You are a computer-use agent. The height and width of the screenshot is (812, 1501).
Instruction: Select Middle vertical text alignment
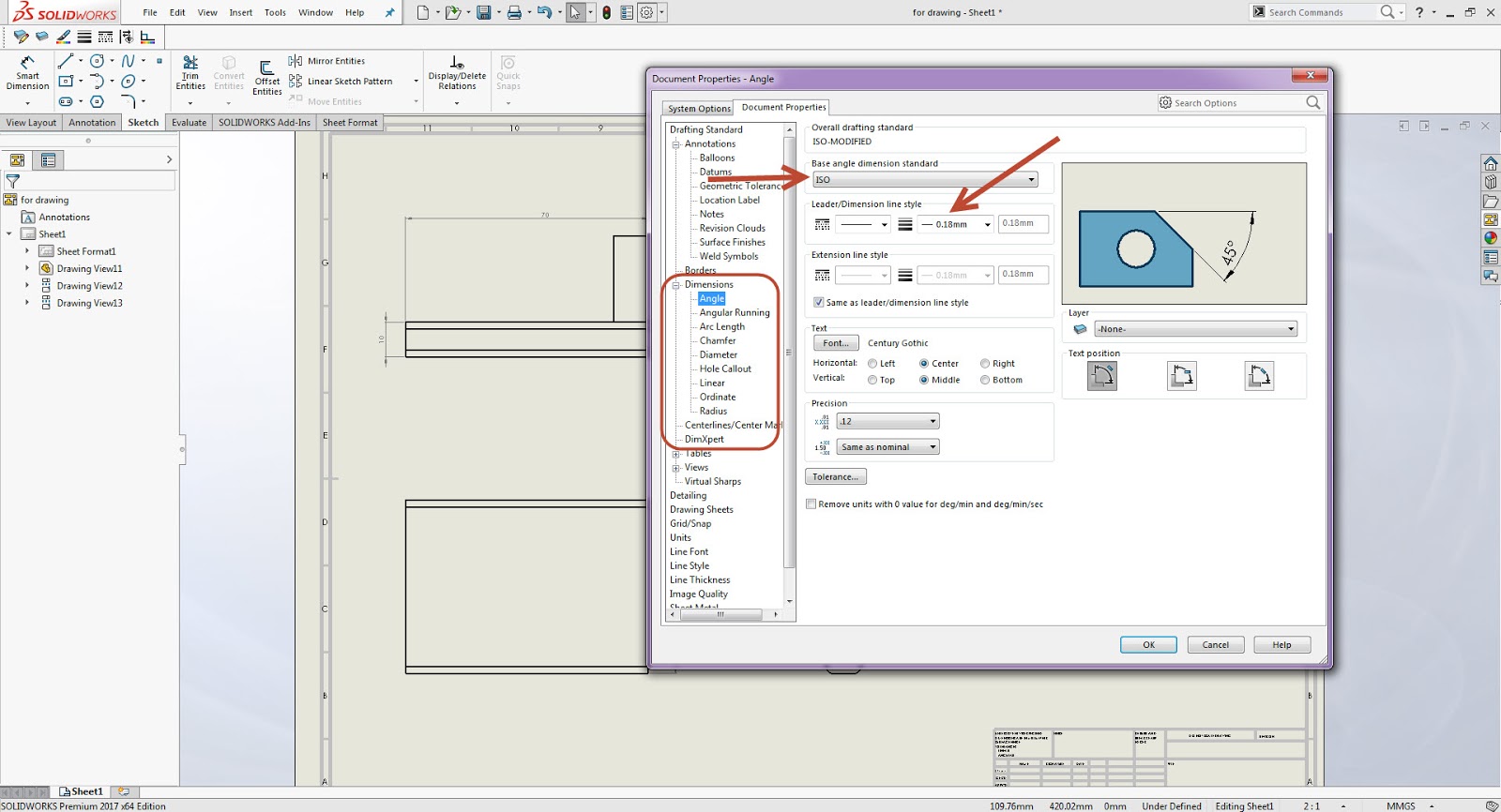(x=924, y=381)
